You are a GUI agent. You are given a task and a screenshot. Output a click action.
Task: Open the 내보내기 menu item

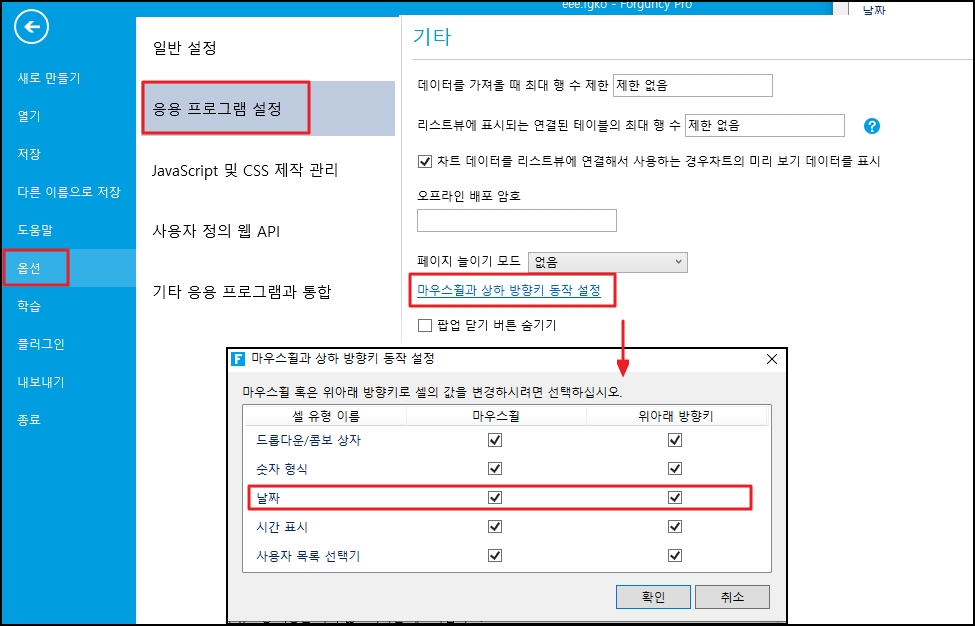tap(41, 382)
